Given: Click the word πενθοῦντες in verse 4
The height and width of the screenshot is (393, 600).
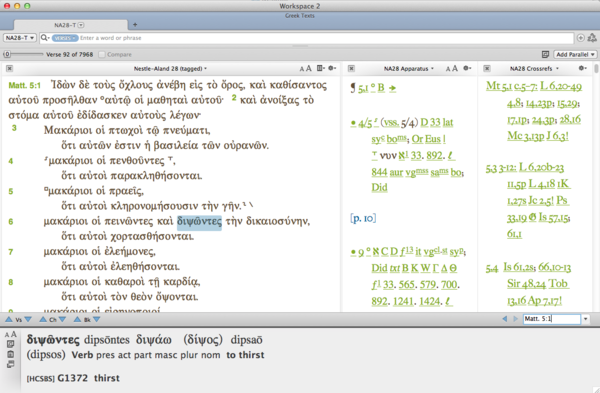Looking at the screenshot, I should point(137,161).
